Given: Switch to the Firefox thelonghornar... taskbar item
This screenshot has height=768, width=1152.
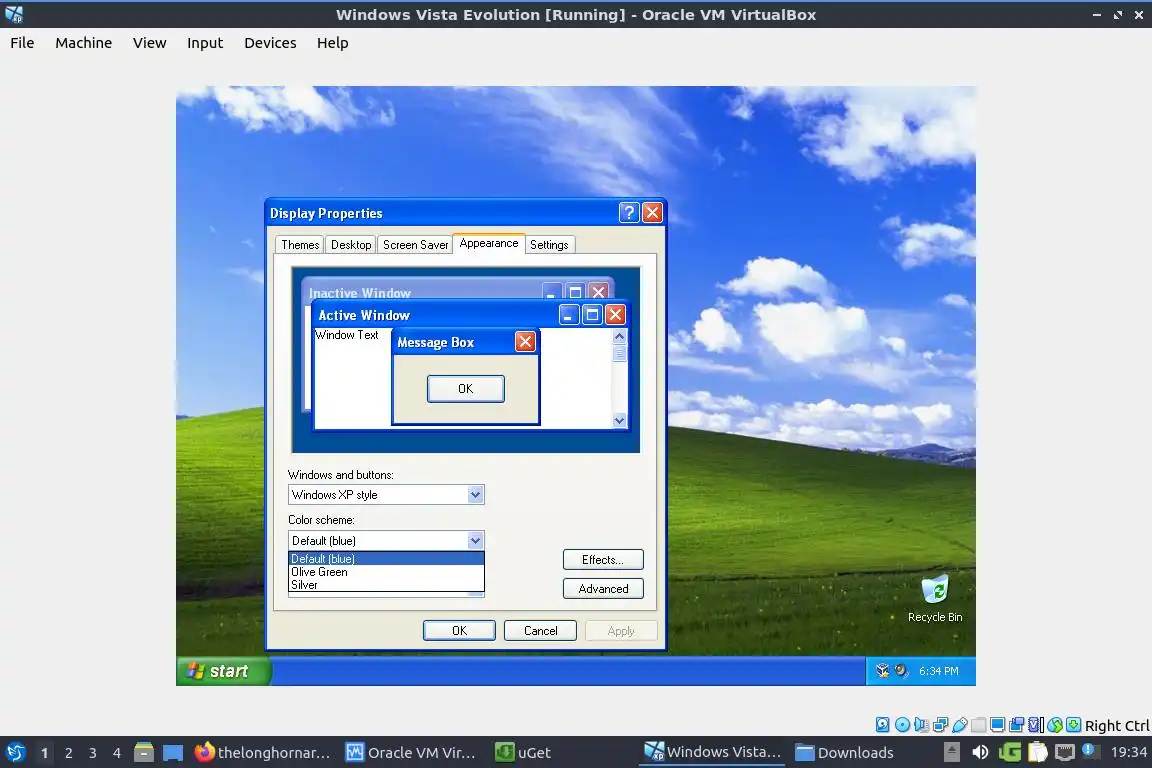Looking at the screenshot, I should pos(262,752).
